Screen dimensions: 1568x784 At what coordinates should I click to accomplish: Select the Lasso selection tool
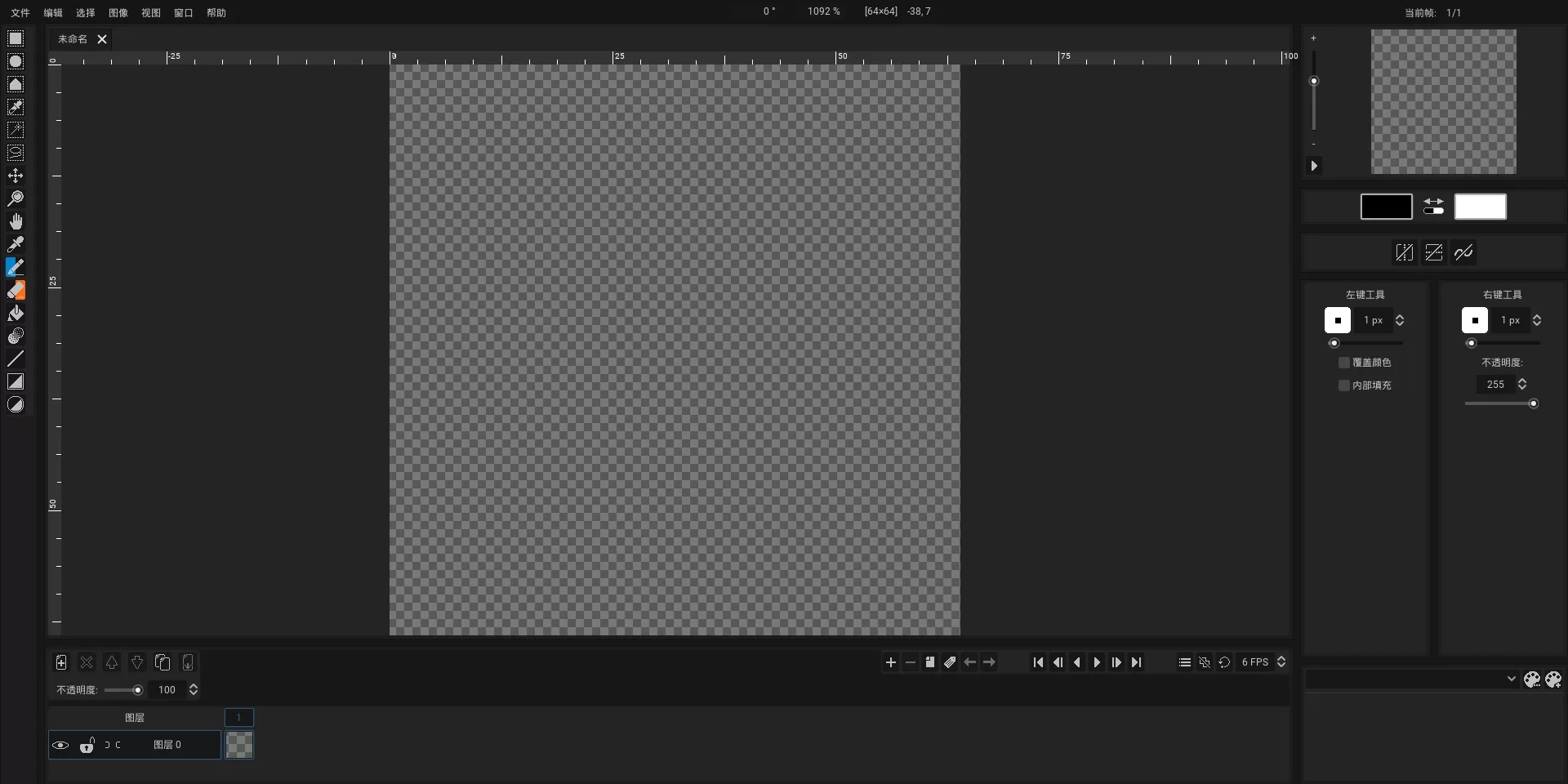click(16, 152)
